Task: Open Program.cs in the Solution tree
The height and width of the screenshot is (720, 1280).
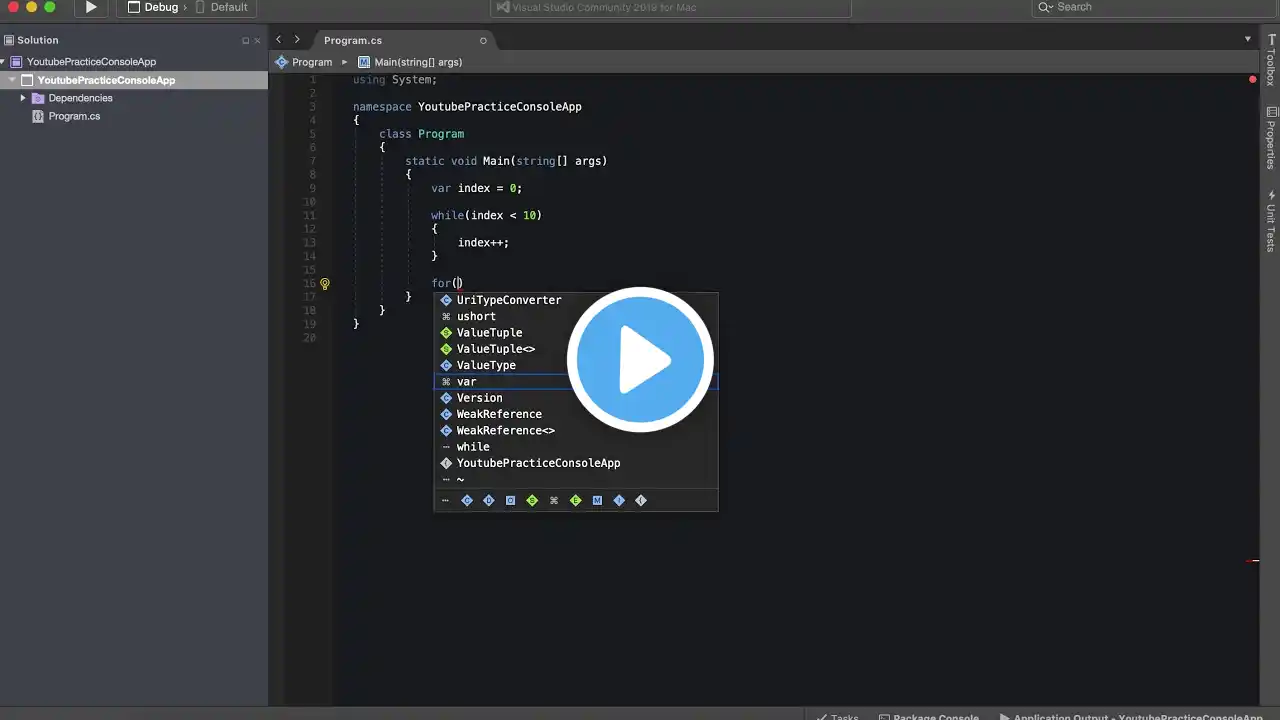Action: [74, 116]
